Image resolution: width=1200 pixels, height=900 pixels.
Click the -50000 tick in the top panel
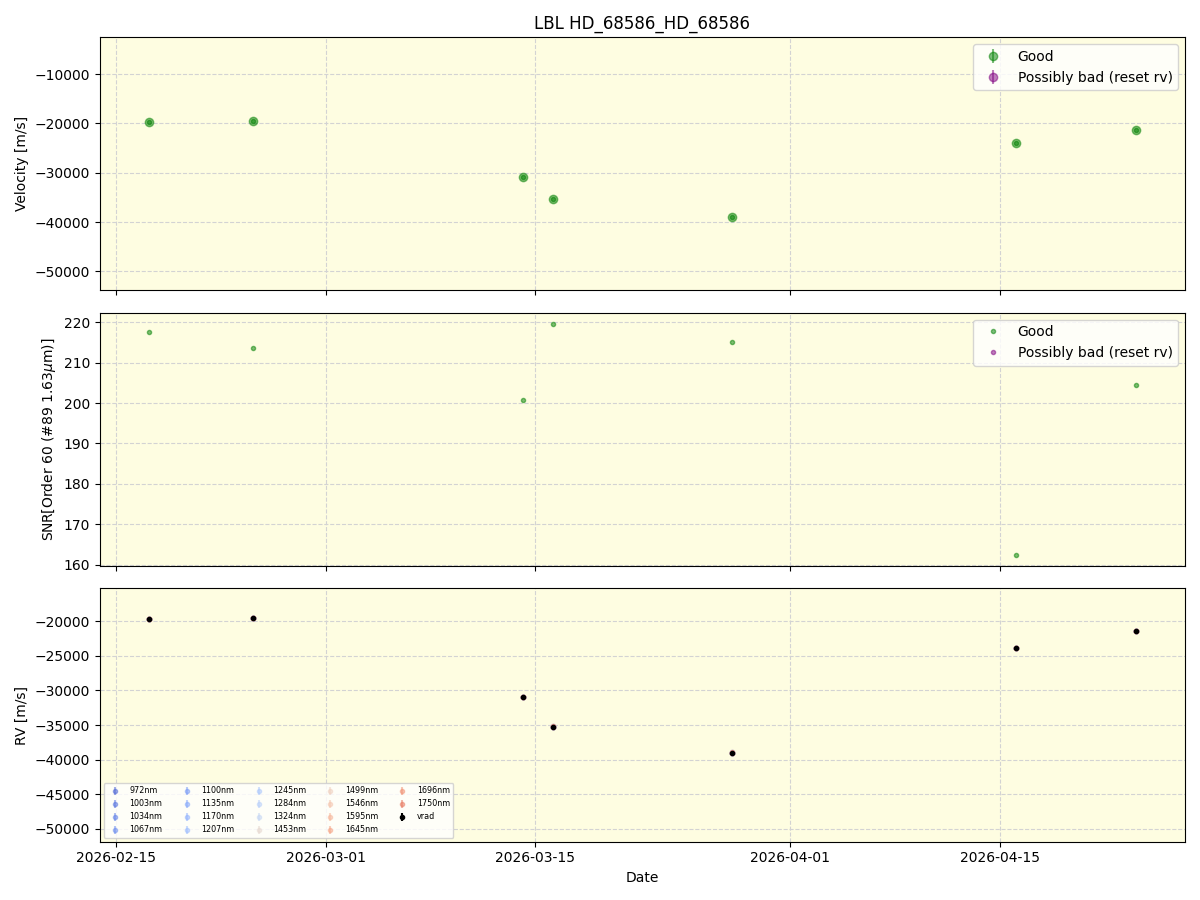pyautogui.click(x=64, y=272)
